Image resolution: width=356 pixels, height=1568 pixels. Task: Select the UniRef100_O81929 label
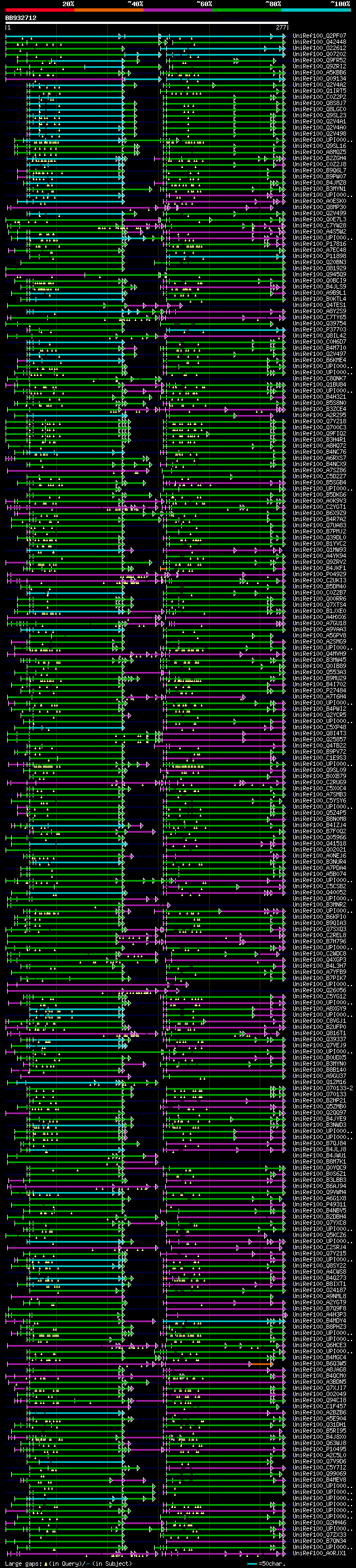pyautogui.click(x=319, y=269)
